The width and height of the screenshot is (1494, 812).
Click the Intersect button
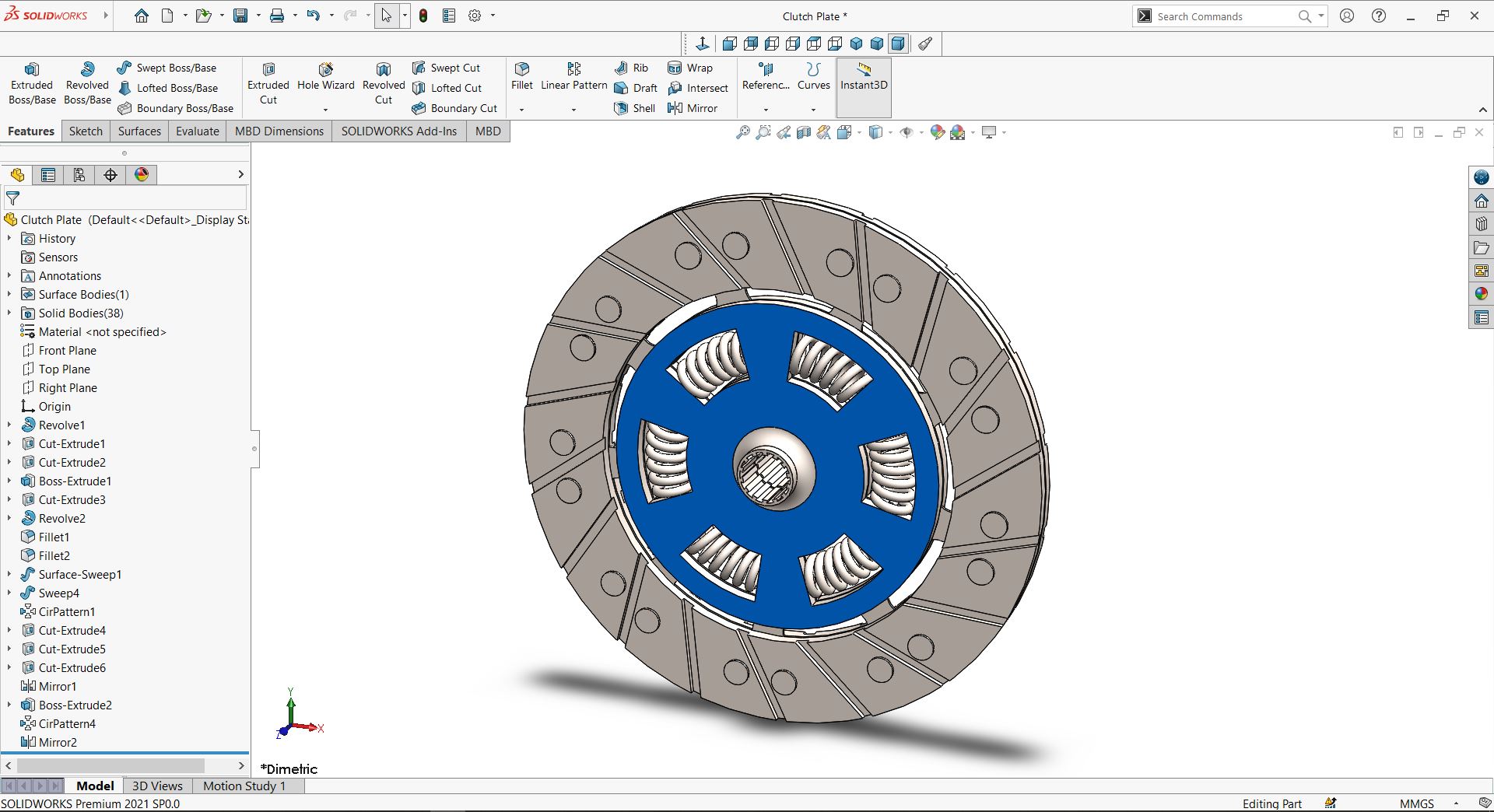[698, 88]
